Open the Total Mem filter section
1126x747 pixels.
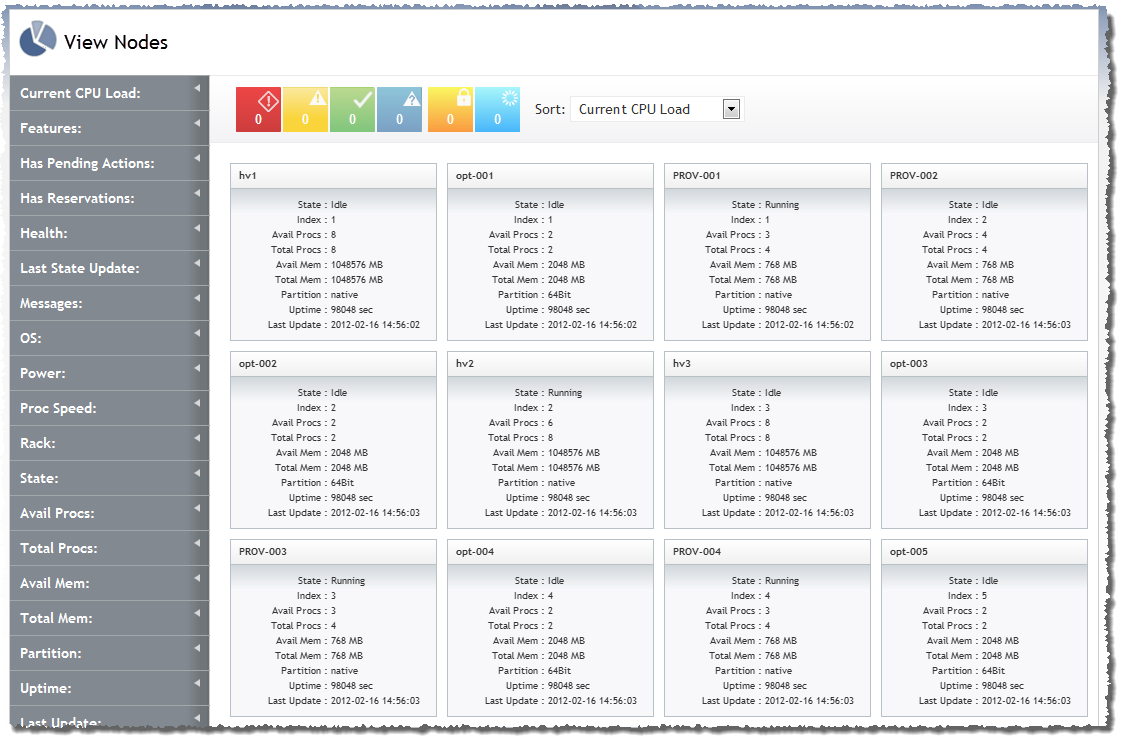pos(109,618)
